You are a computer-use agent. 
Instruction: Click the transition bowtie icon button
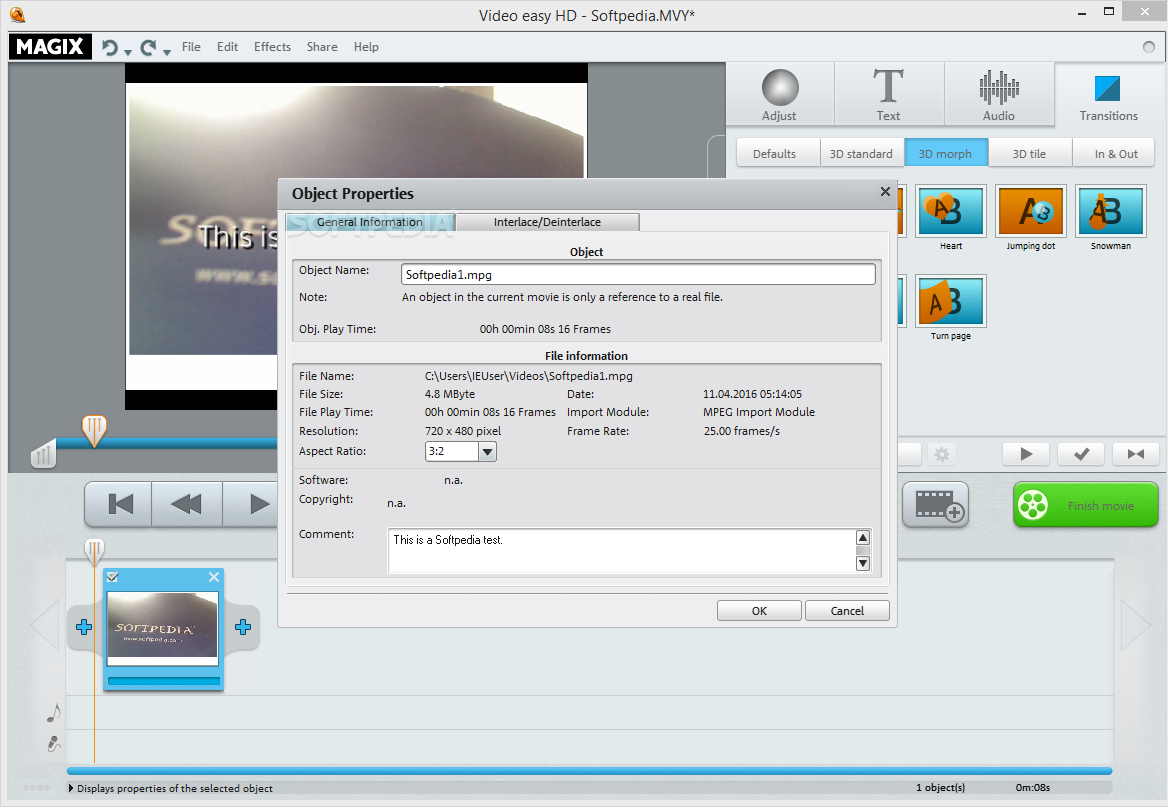click(x=1136, y=454)
